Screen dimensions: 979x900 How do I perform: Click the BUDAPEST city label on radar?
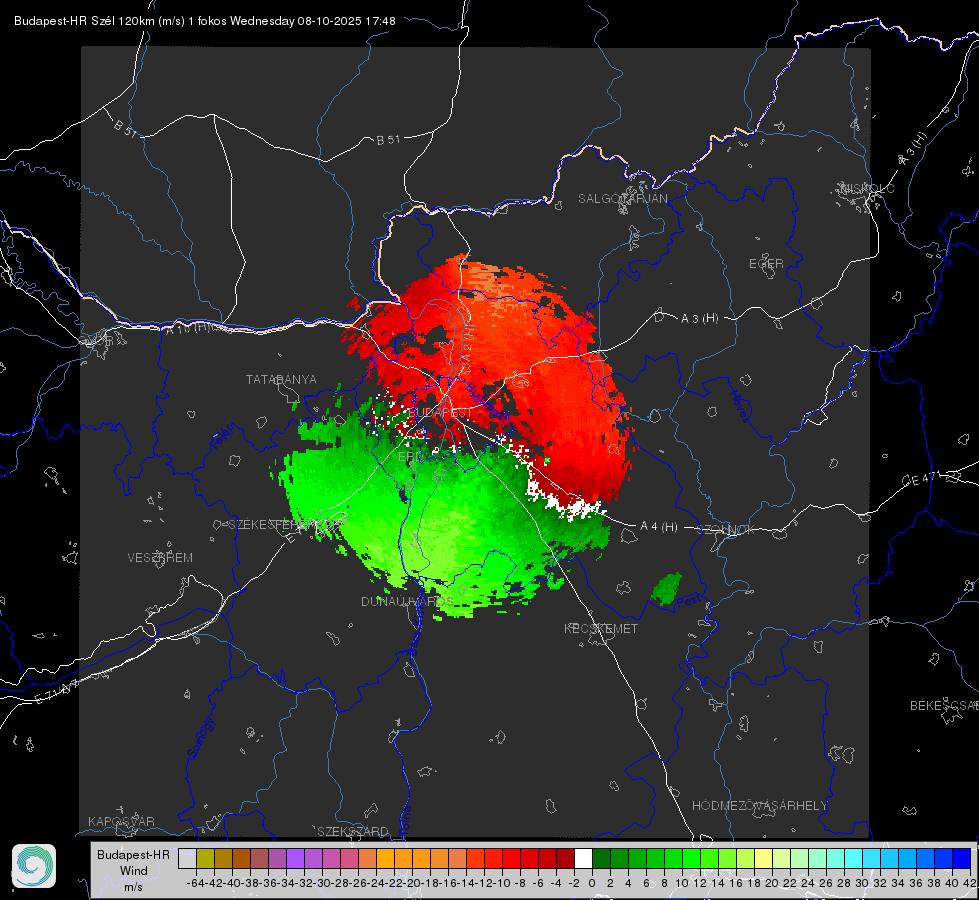pos(440,413)
